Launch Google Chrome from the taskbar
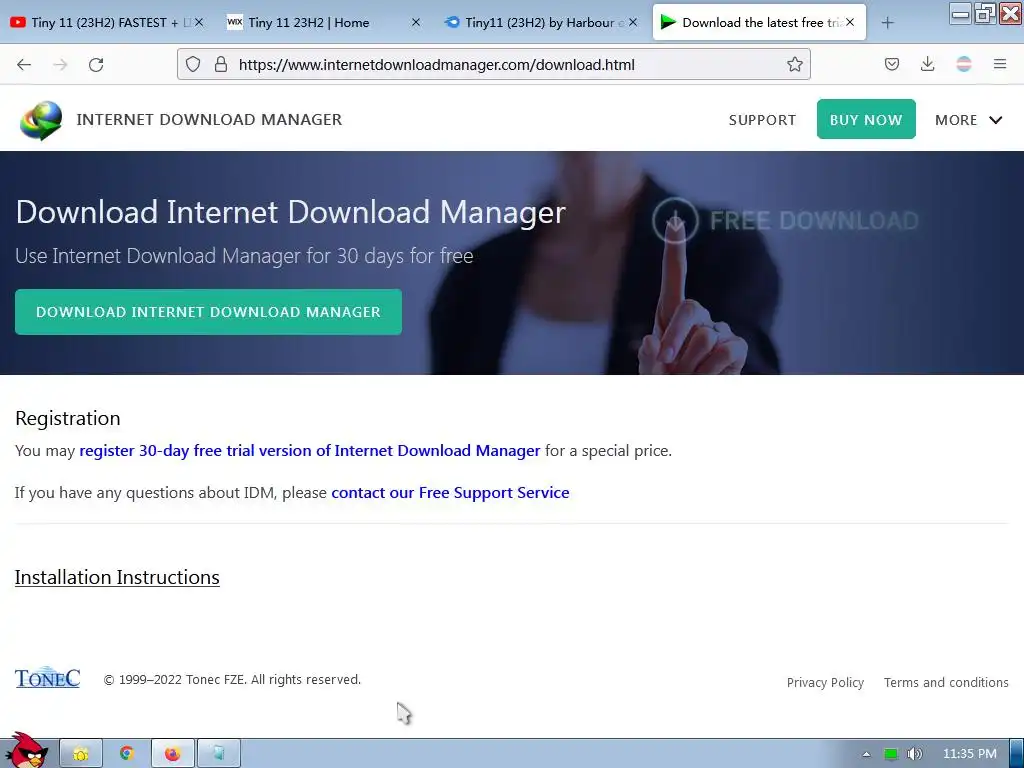1024x768 pixels. pyautogui.click(x=127, y=754)
